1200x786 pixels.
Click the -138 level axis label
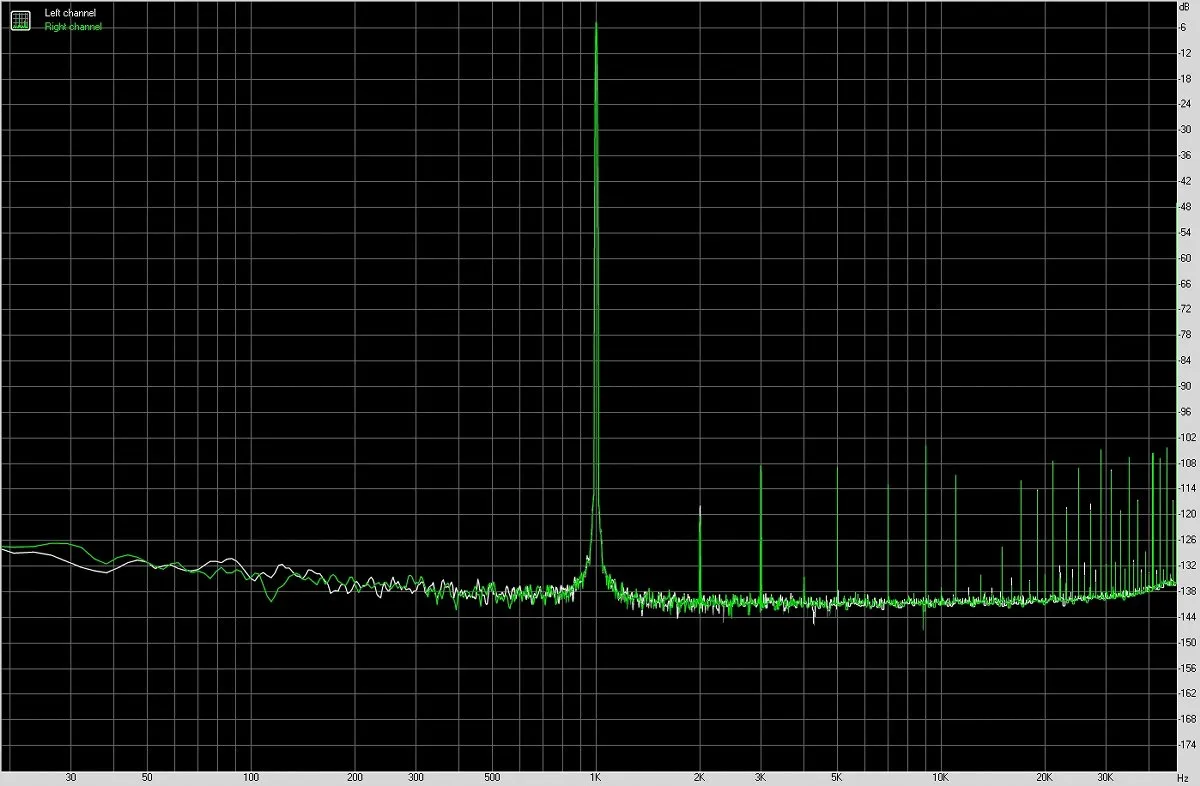click(x=1188, y=592)
